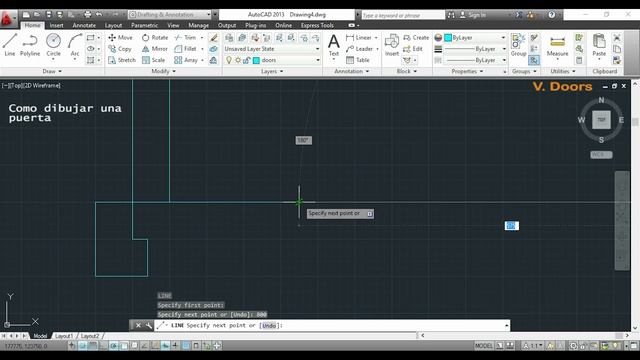Open the object color ByLayer dropdown
640x360 pixels.
pos(475,38)
